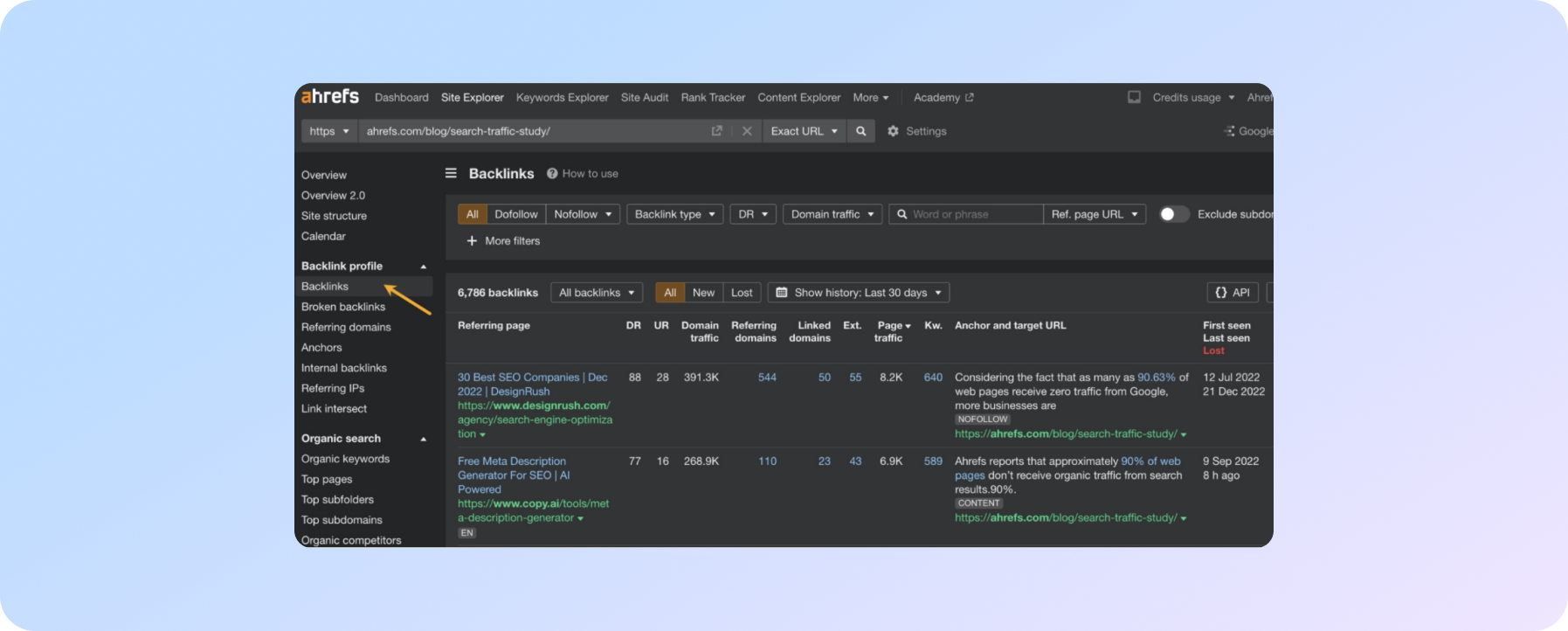Click 544 referring domains value
This screenshot has width=1568, height=631.
pyautogui.click(x=767, y=378)
